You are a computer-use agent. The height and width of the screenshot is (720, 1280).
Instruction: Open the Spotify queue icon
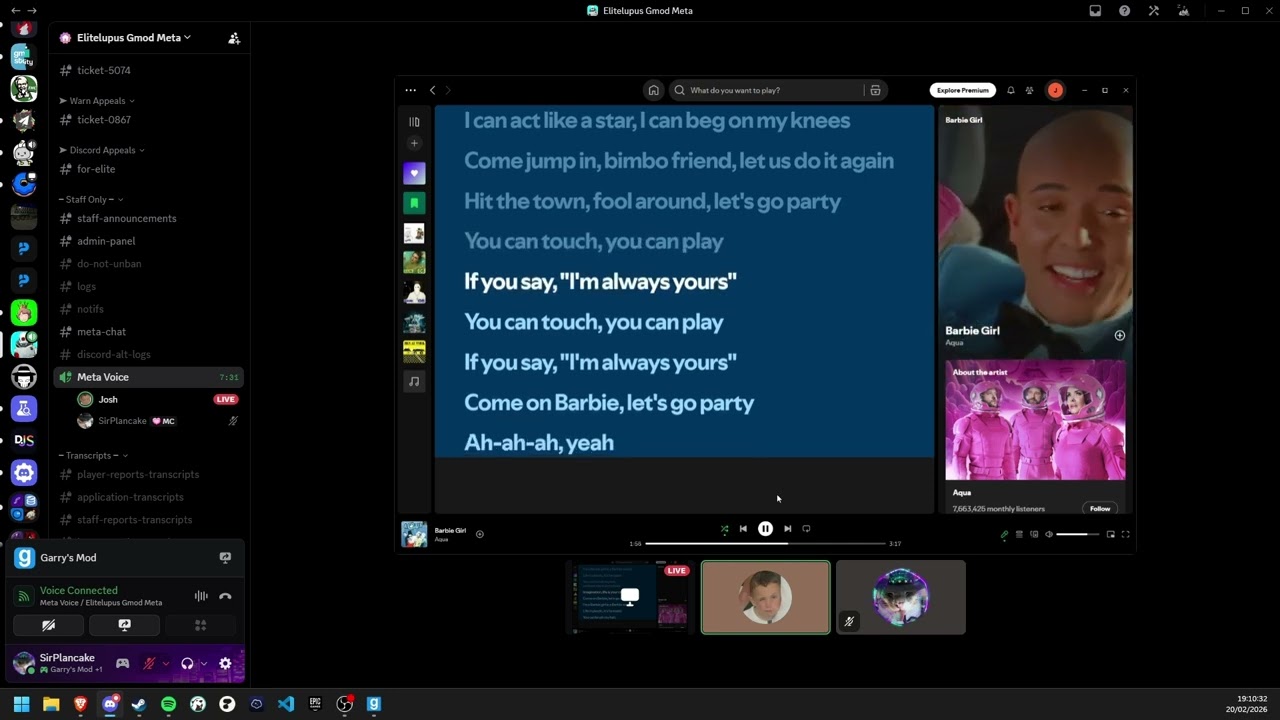coord(1019,534)
